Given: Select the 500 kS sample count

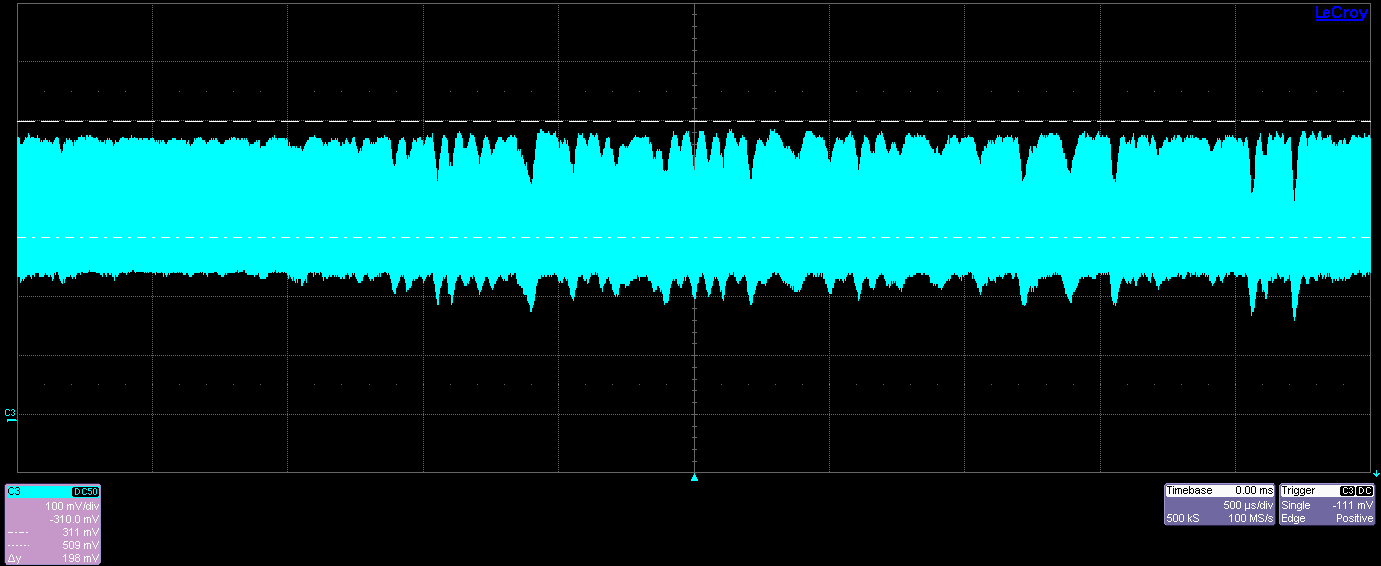Looking at the screenshot, I should pyautogui.click(x=1183, y=519).
